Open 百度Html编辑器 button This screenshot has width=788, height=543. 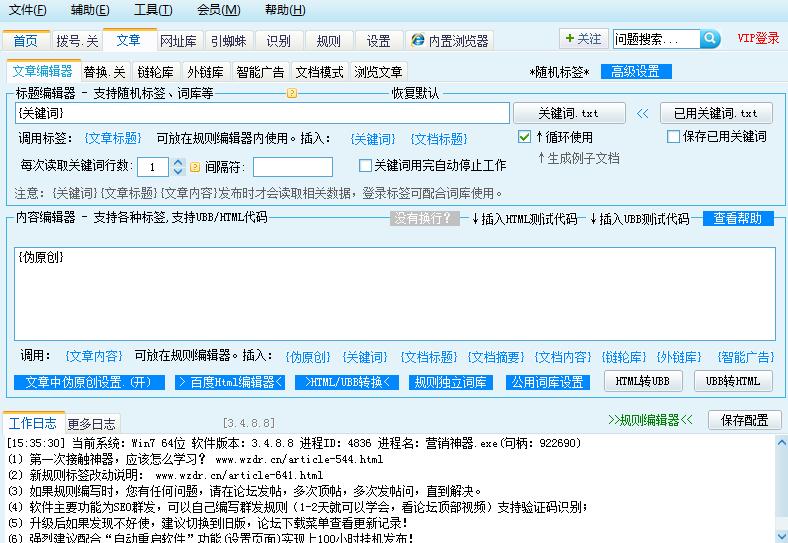230,382
